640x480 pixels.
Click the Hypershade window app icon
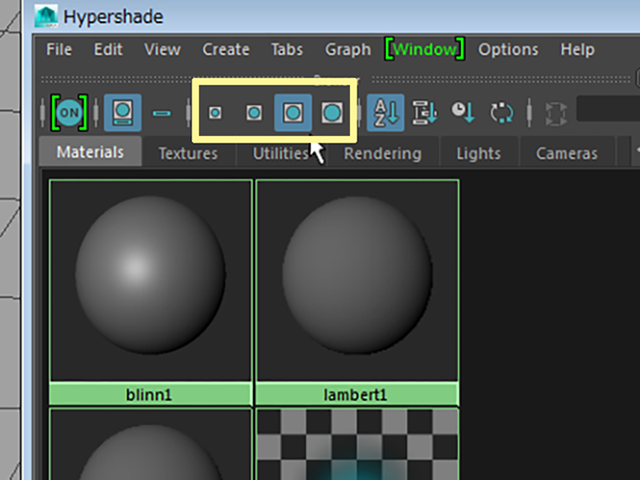click(x=46, y=16)
